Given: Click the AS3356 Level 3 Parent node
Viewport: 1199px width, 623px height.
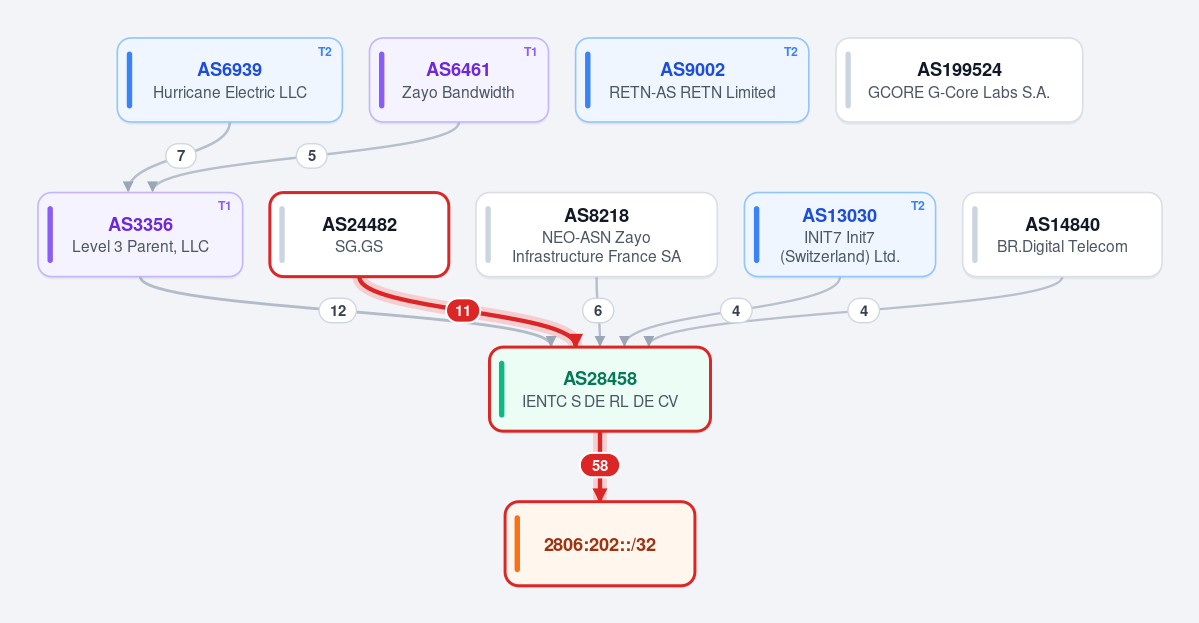Looking at the screenshot, I should [140, 235].
